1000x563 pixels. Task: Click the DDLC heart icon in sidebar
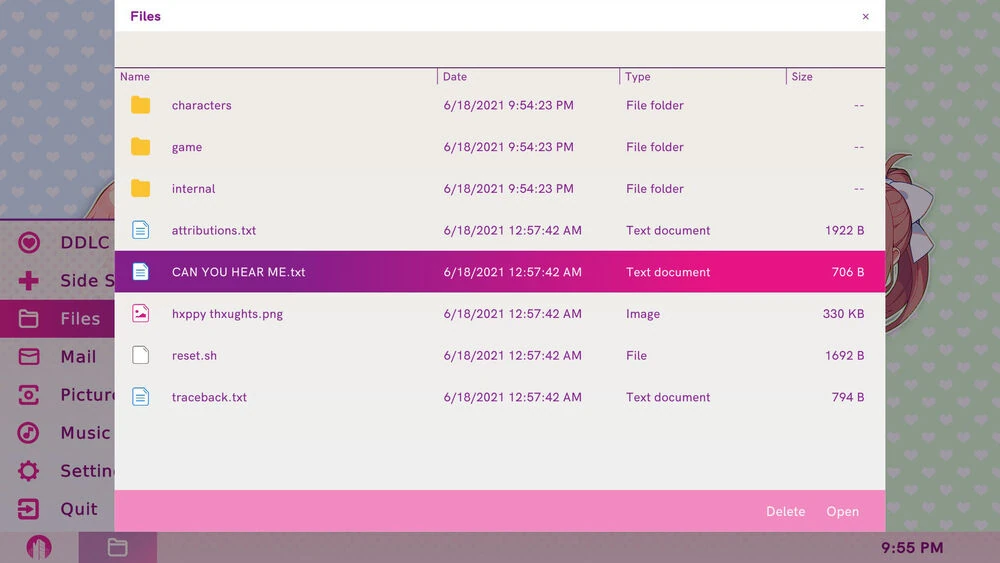point(29,242)
